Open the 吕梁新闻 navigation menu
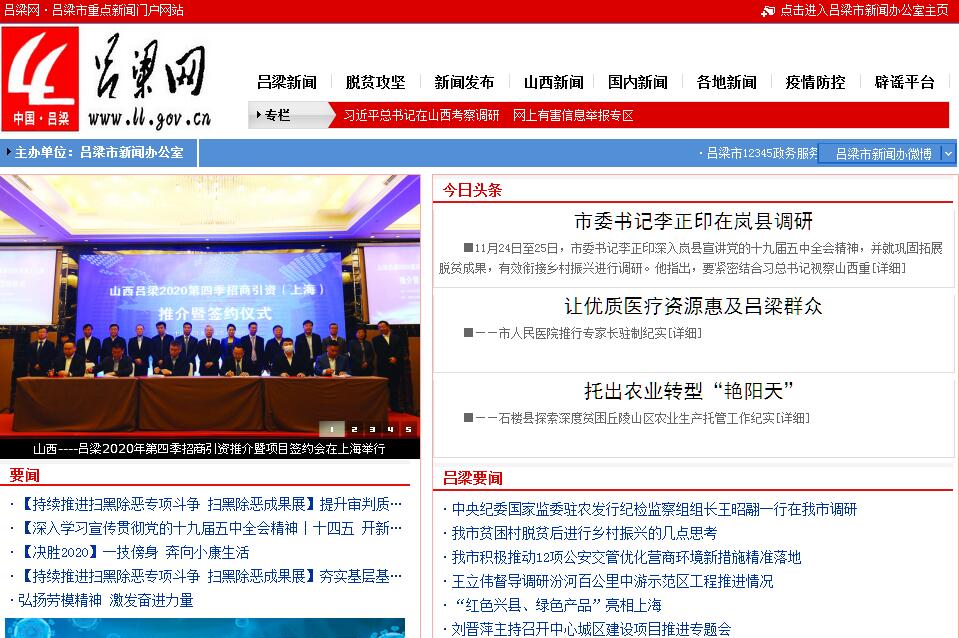 click(x=287, y=82)
